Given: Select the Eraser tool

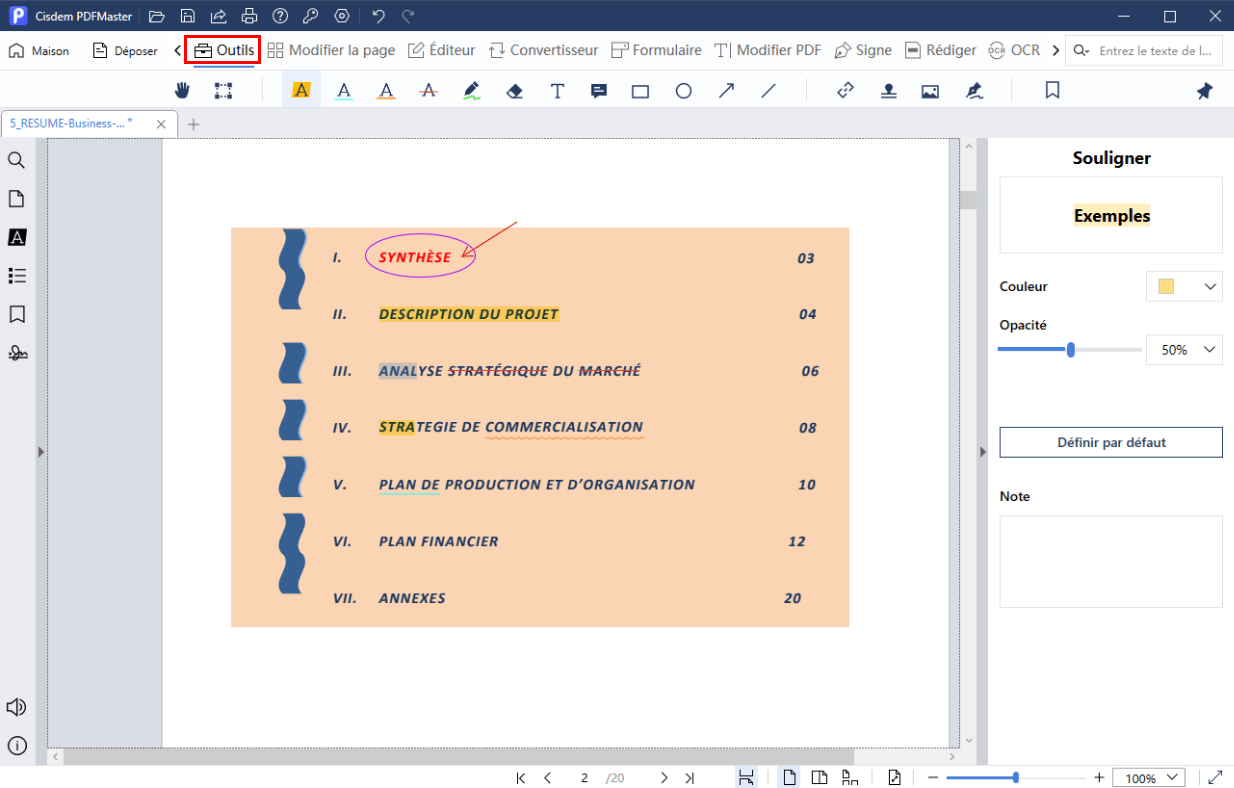Looking at the screenshot, I should coord(515,90).
